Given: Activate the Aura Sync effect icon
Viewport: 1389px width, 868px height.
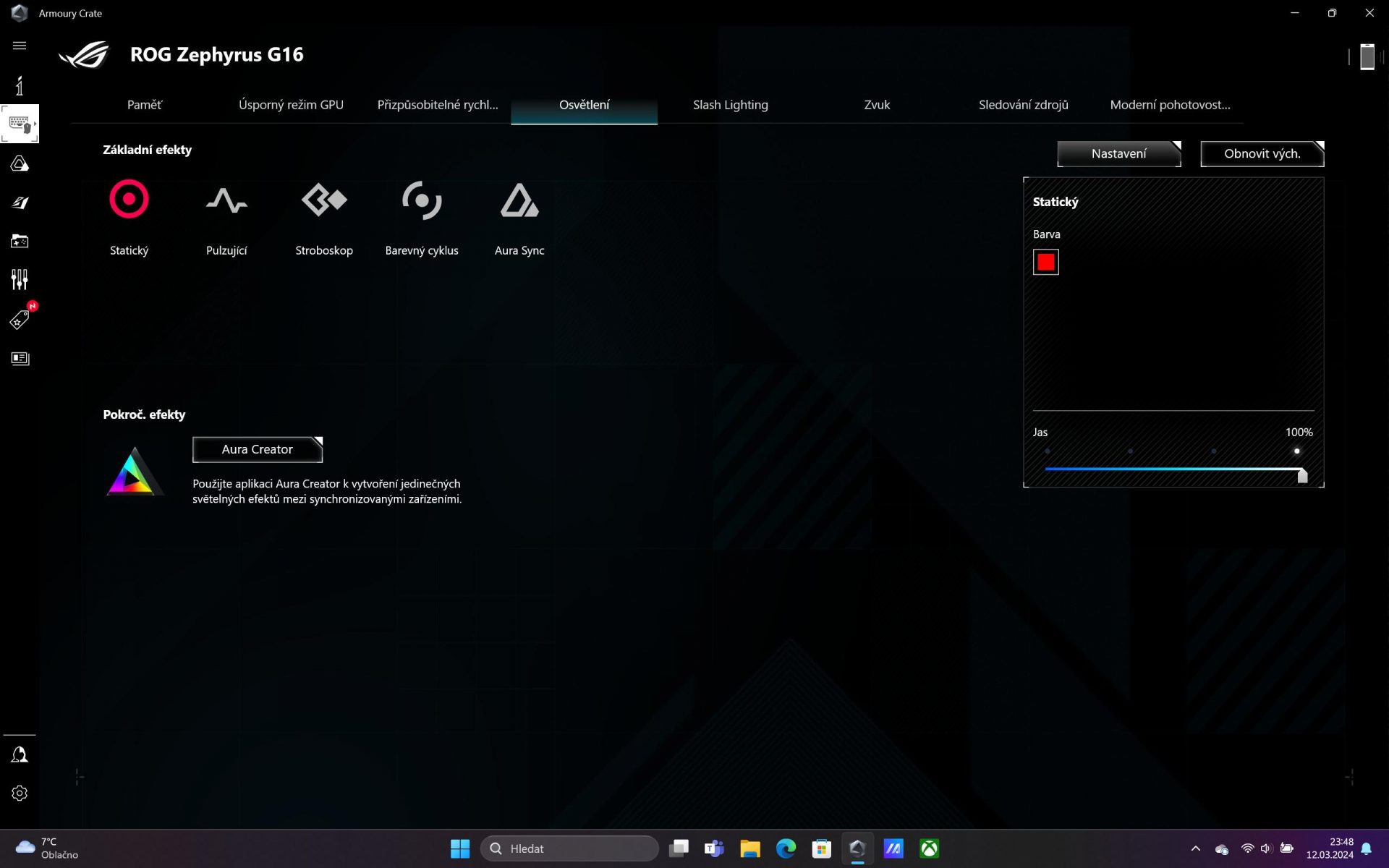Looking at the screenshot, I should pos(519,200).
